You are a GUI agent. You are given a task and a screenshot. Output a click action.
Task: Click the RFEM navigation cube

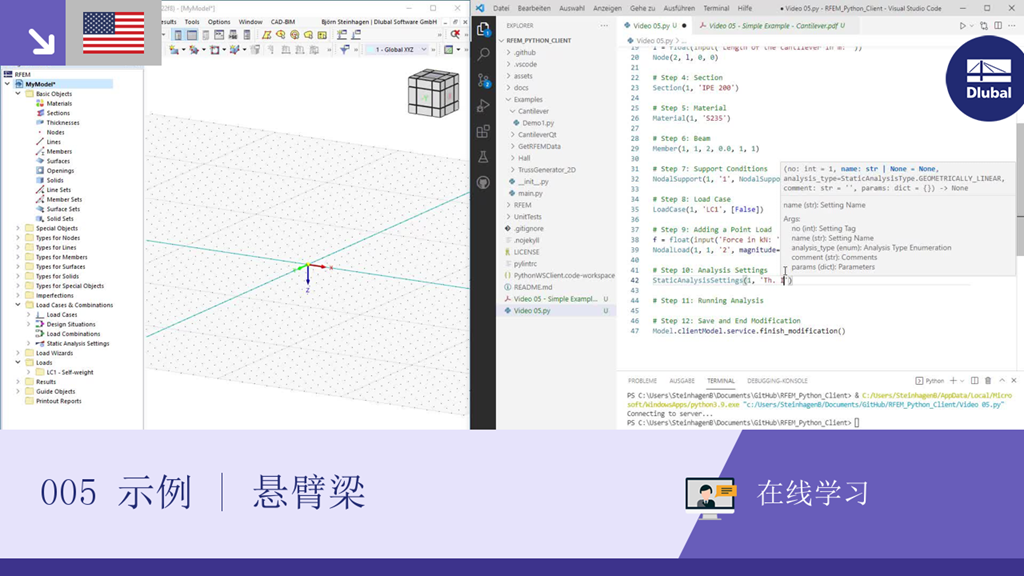click(433, 93)
